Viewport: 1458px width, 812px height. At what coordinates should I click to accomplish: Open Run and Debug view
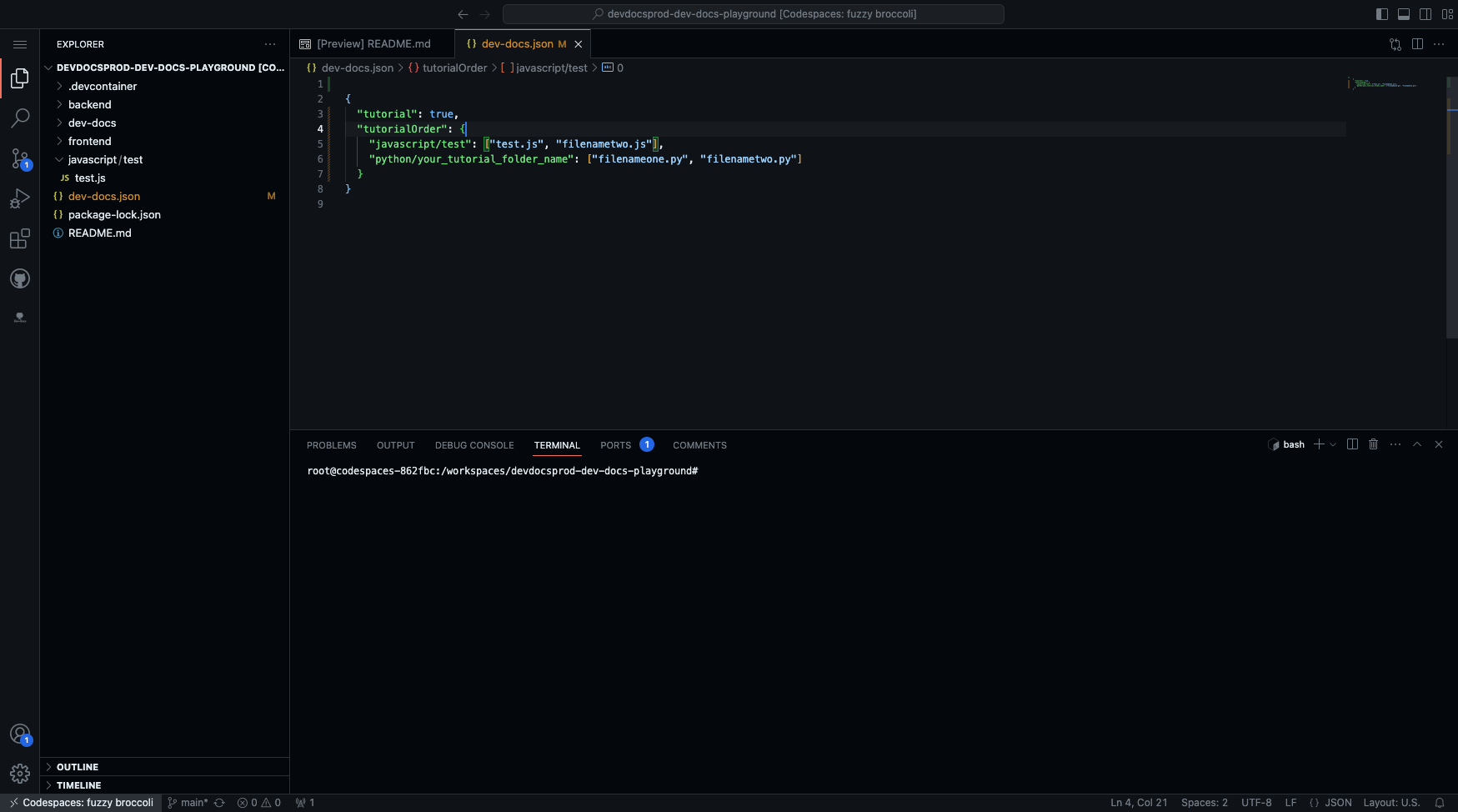pos(20,198)
